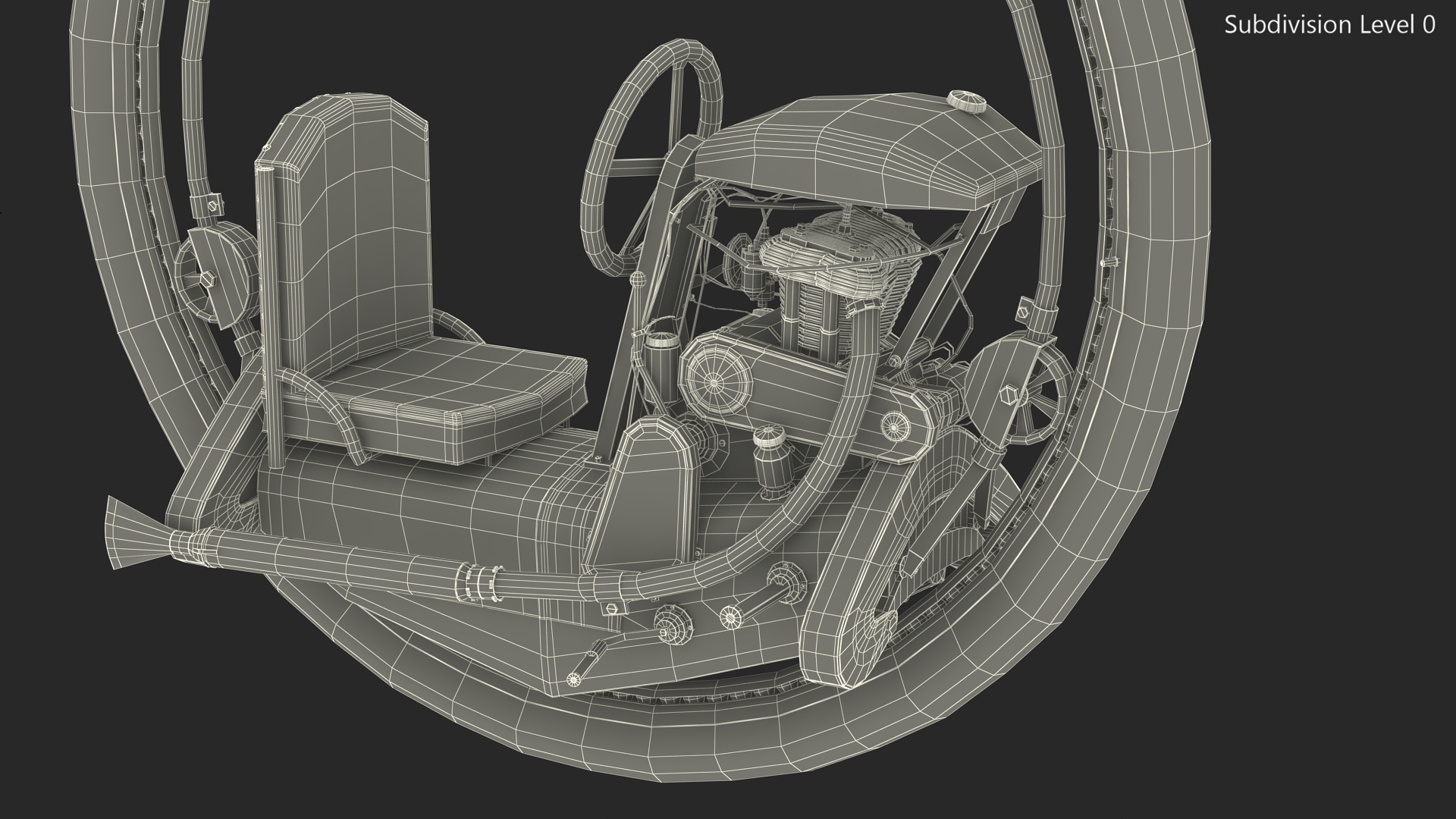Viewport: 1456px width, 819px height.
Task: Click the 'Subdivision Level 0' label
Action: (1329, 25)
